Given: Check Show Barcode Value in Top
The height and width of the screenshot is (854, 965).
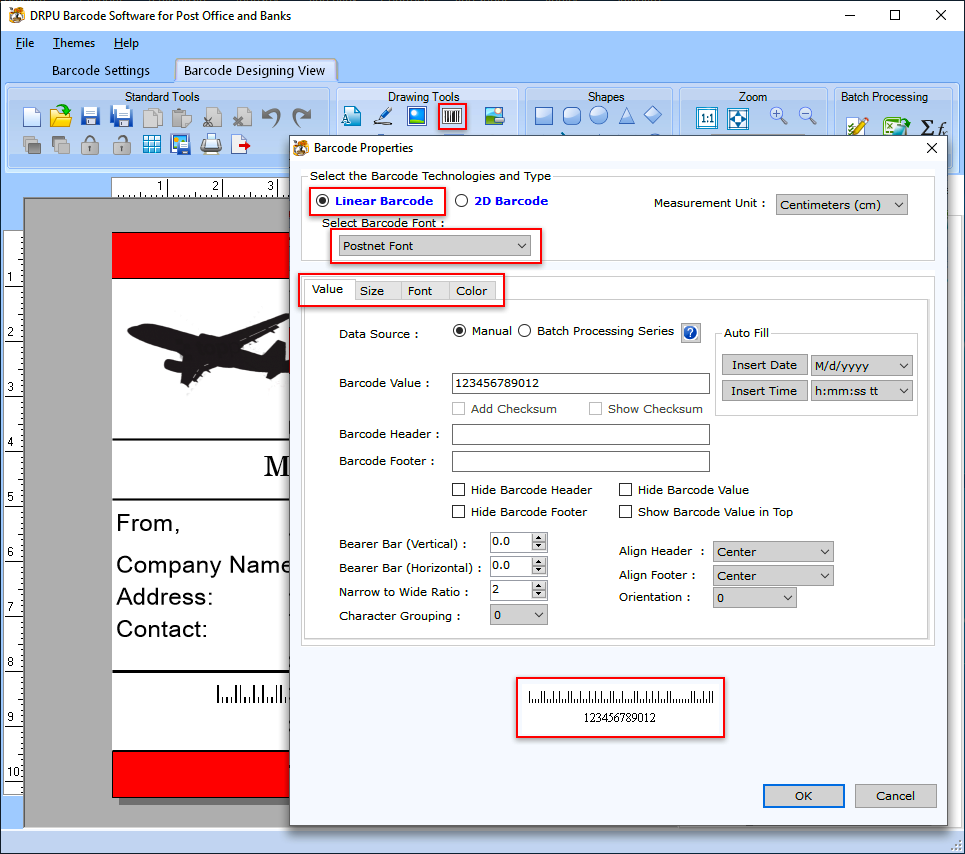Looking at the screenshot, I should click(x=625, y=511).
